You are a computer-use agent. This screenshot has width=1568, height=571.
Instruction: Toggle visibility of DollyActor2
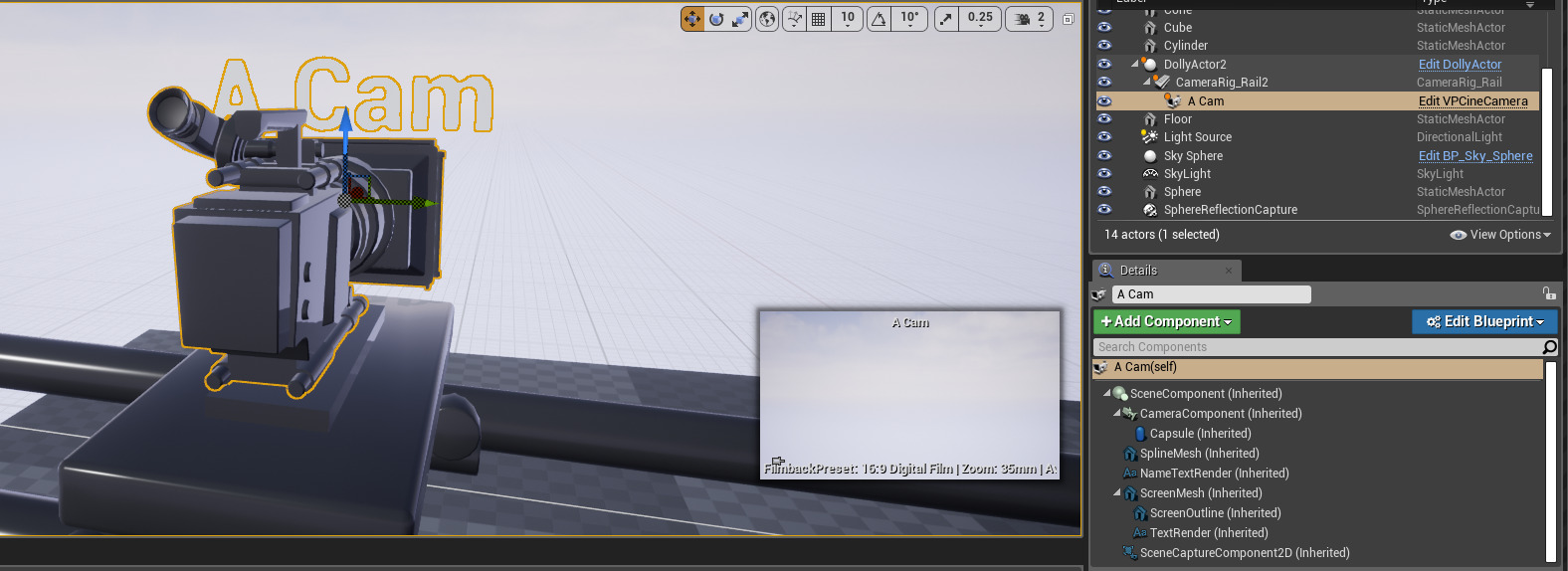click(1104, 64)
